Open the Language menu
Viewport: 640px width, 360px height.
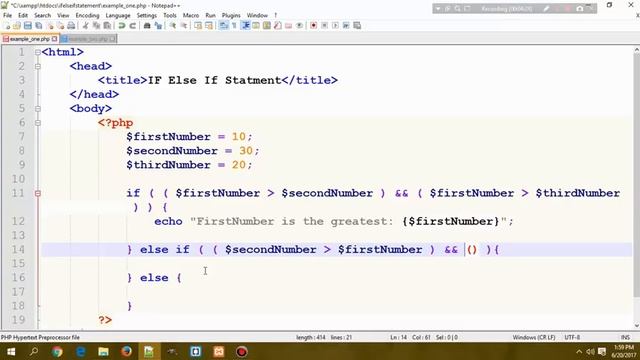(x=118, y=15)
